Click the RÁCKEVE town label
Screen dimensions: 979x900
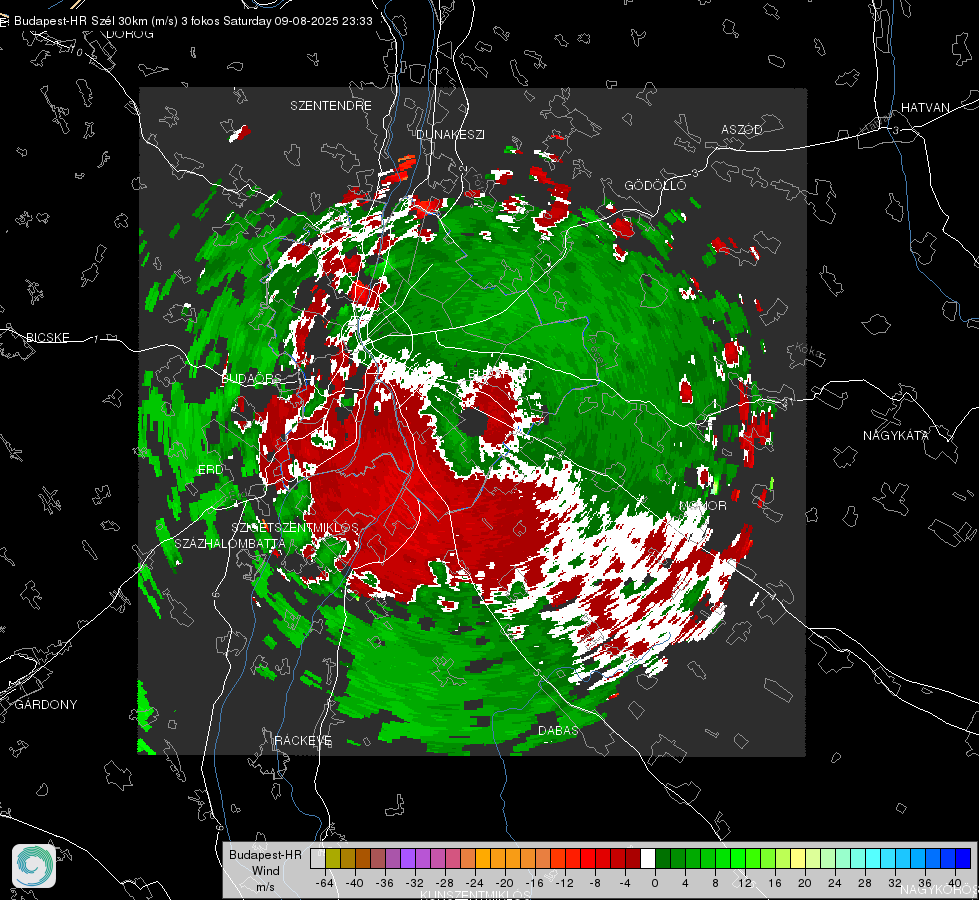[x=303, y=740]
